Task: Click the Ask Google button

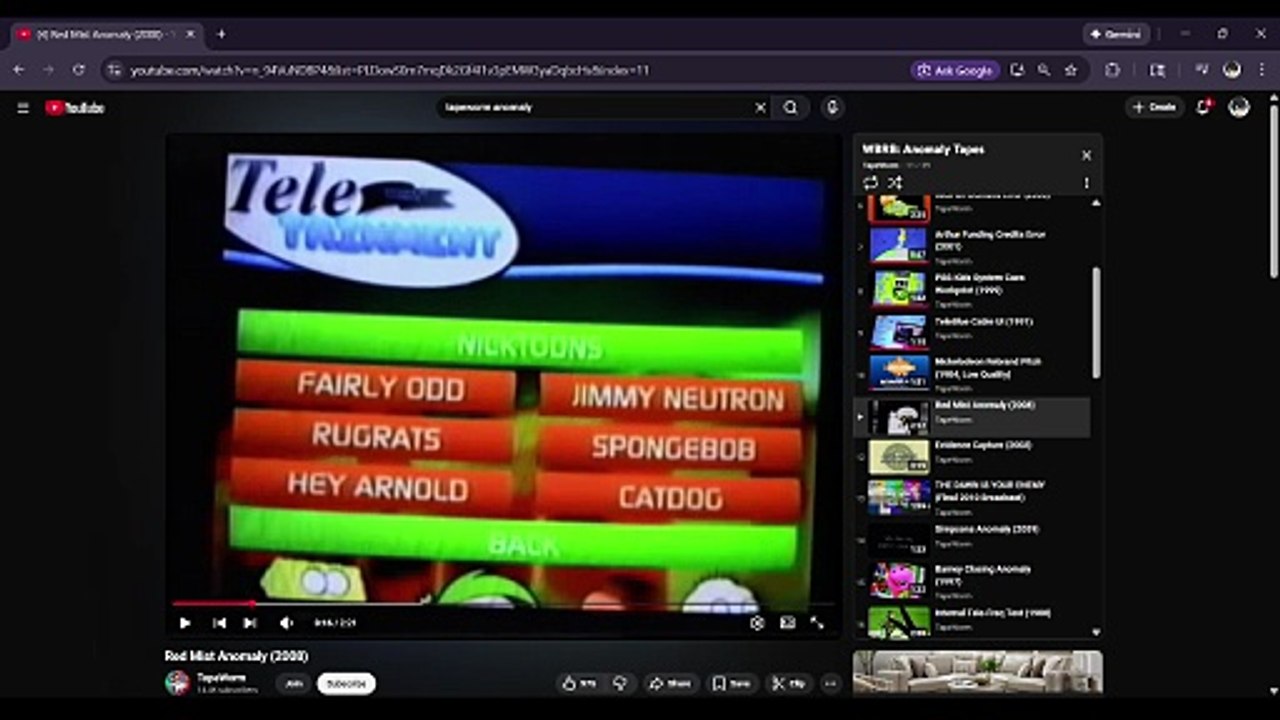Action: coord(955,70)
